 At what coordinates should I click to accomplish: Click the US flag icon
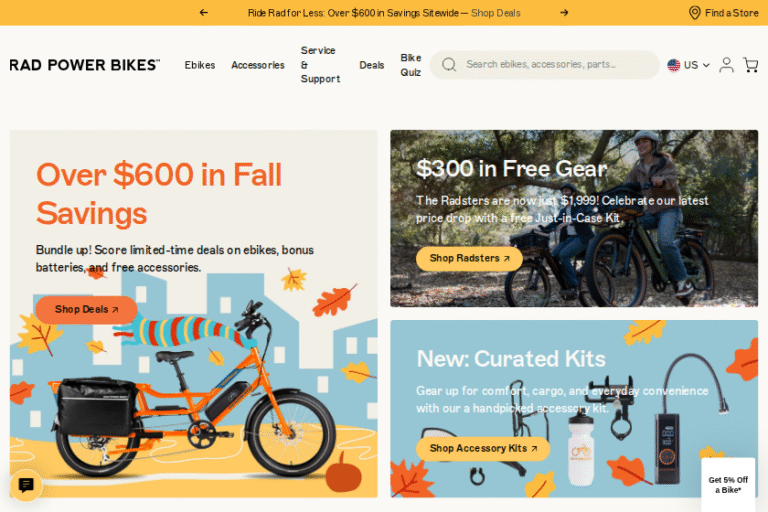[x=673, y=65]
